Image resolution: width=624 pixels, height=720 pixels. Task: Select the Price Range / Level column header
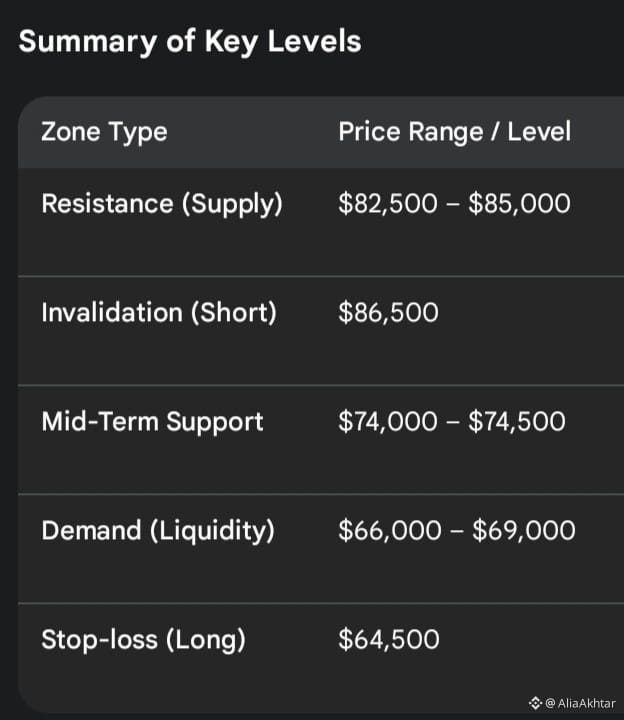tap(454, 132)
